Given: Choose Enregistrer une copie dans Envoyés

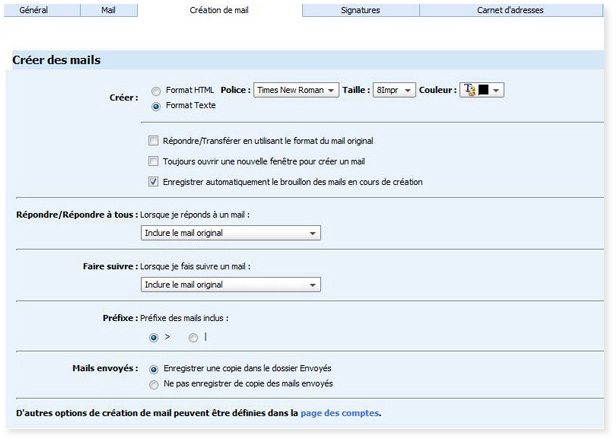Looking at the screenshot, I should click(153, 368).
